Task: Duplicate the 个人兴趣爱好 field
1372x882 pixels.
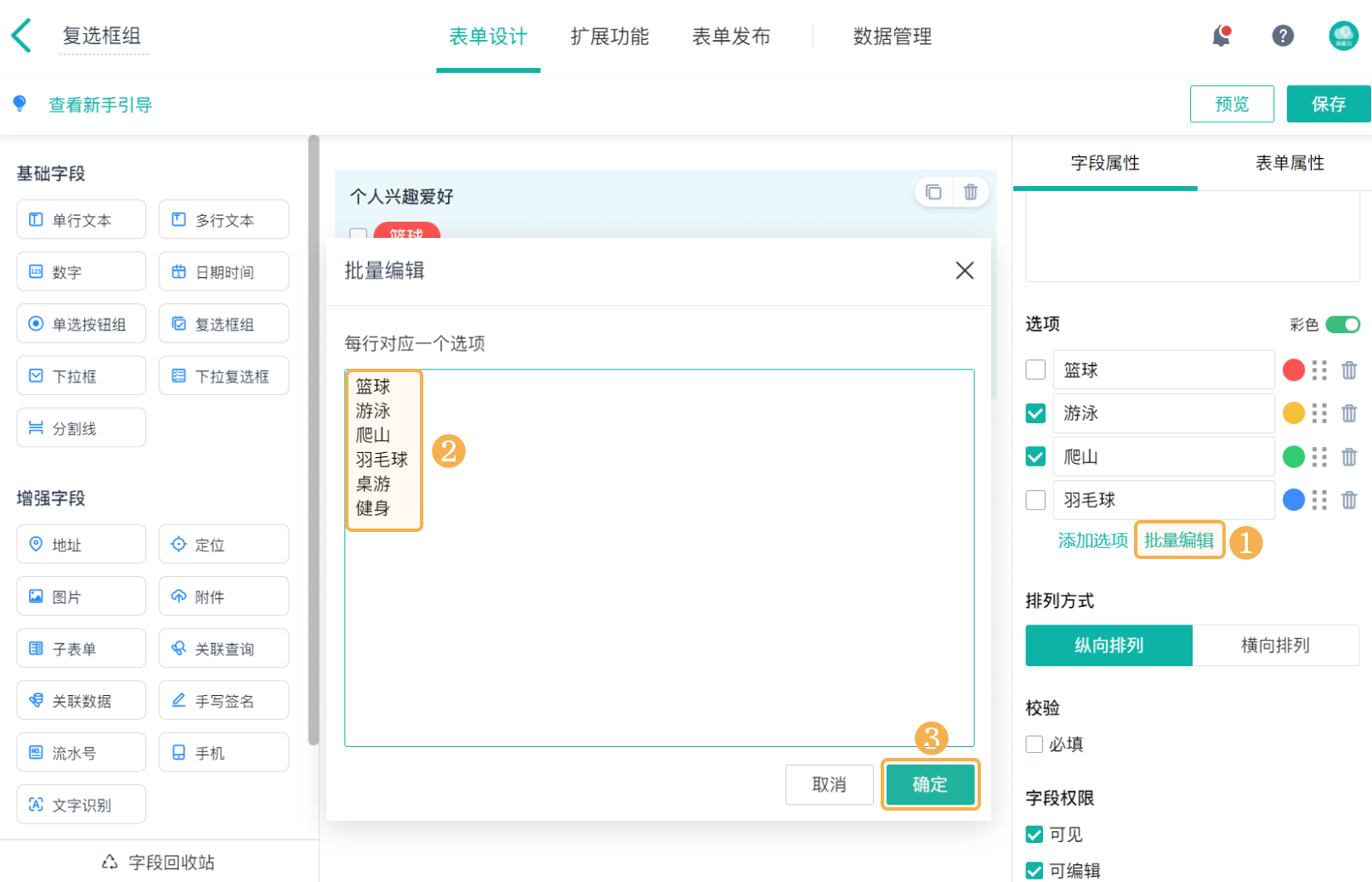Action: 933,192
